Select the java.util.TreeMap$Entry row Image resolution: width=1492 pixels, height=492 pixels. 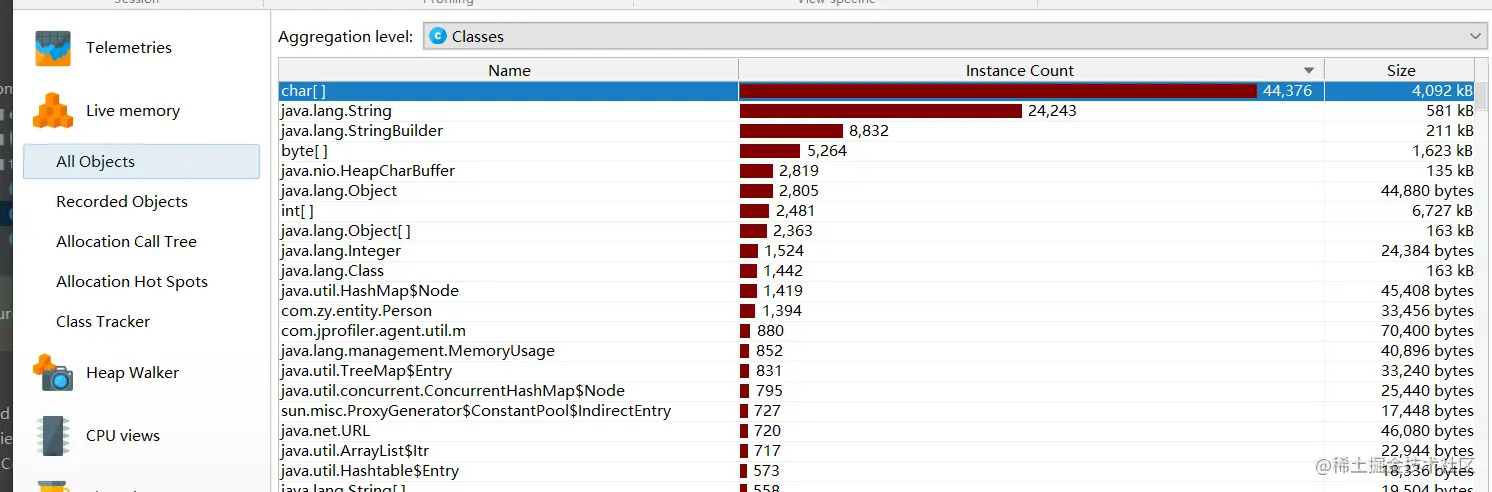coord(878,371)
